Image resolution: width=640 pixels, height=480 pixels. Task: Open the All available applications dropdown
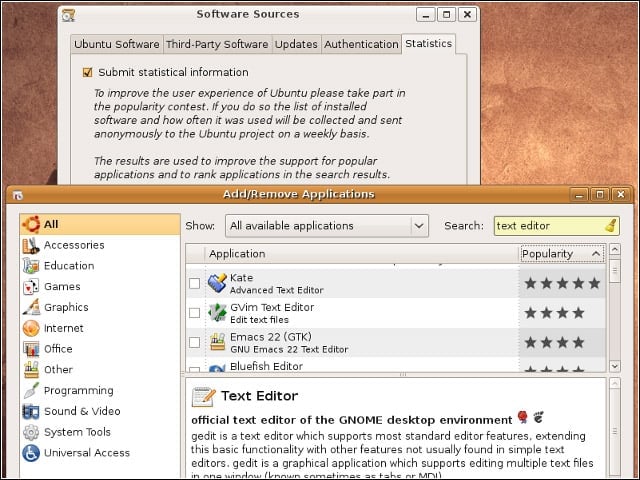pos(327,226)
